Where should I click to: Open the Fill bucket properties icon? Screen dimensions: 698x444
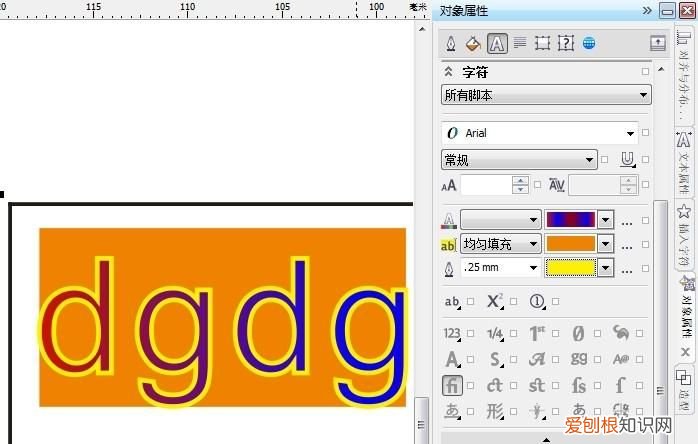pos(473,44)
